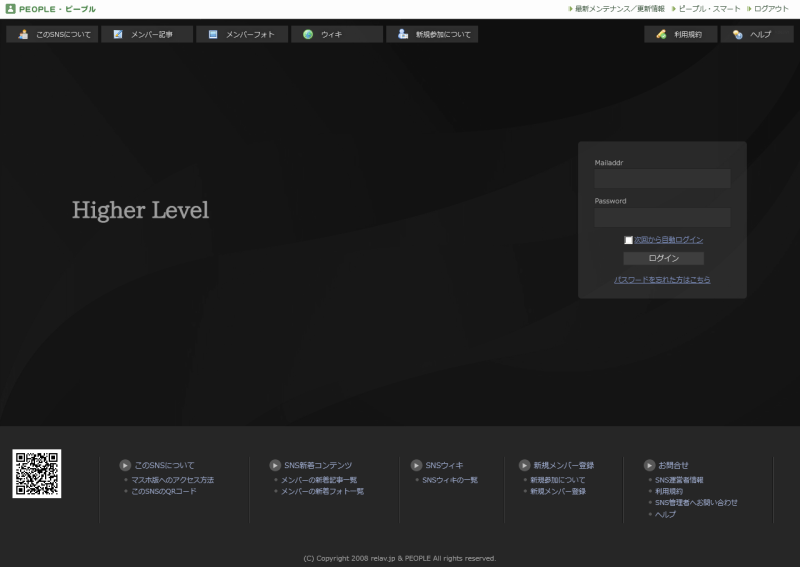Click the pencil icon on 利用規約 button
Viewport: 800px width, 567px height.
coord(661,34)
